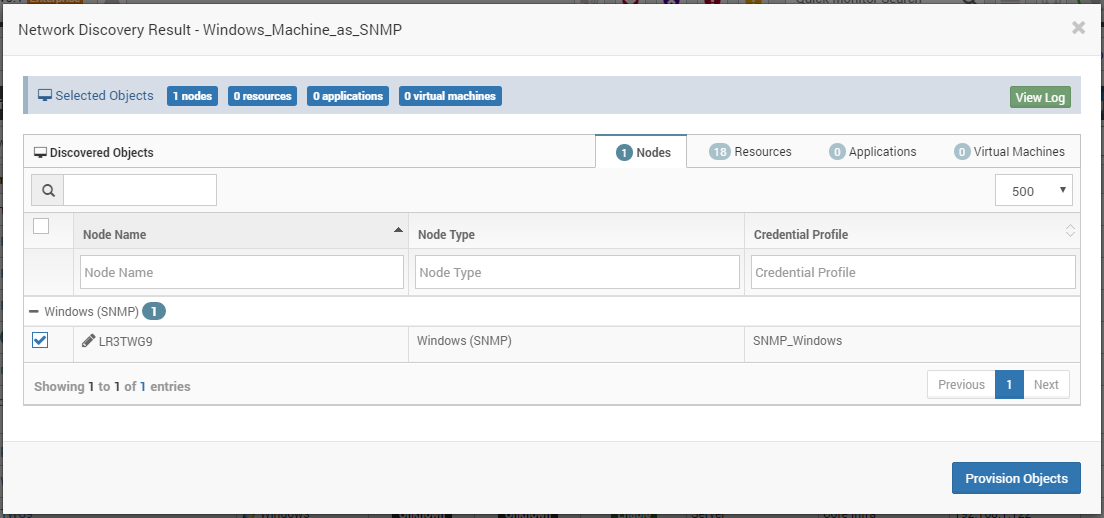
Task: Click the Provision Objects button
Action: click(x=1016, y=478)
